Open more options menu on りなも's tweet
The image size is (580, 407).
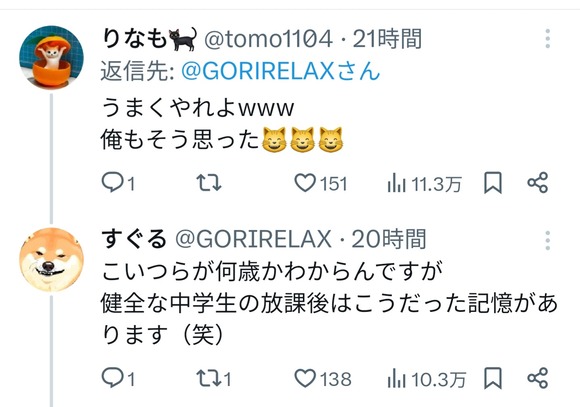[x=548, y=38]
